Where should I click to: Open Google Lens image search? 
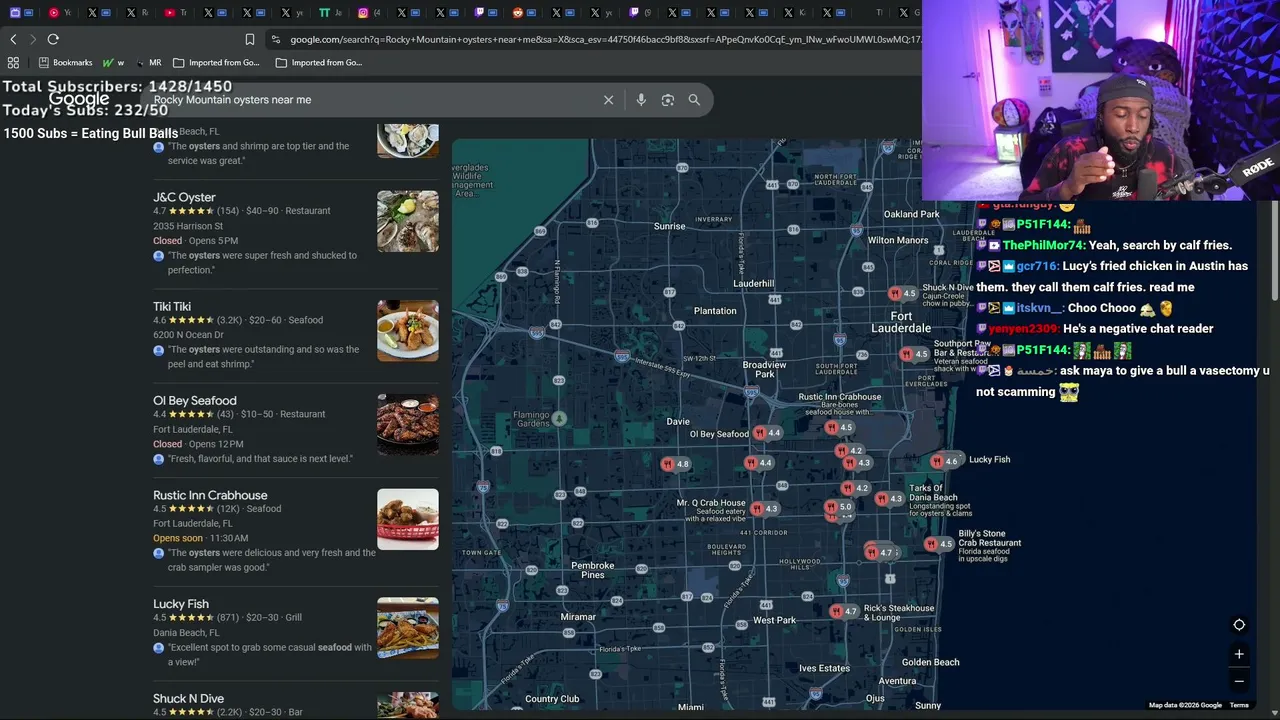(668, 100)
